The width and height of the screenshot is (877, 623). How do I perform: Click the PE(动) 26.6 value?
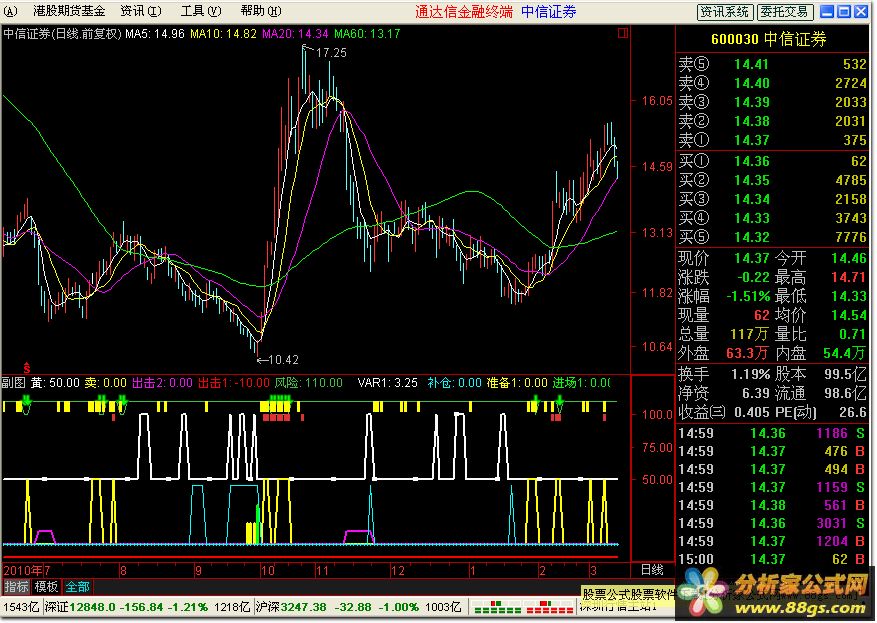(x=852, y=413)
